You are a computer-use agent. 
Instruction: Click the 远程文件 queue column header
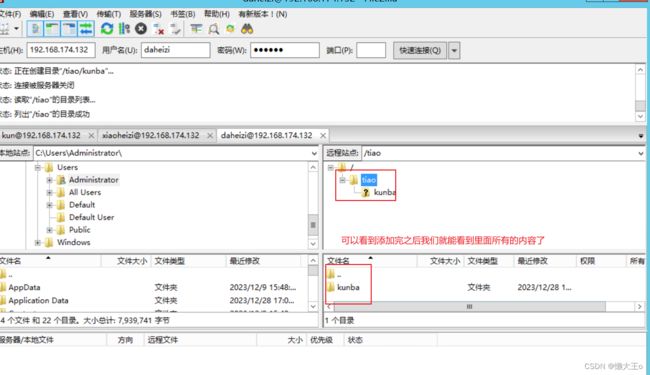coord(200,340)
